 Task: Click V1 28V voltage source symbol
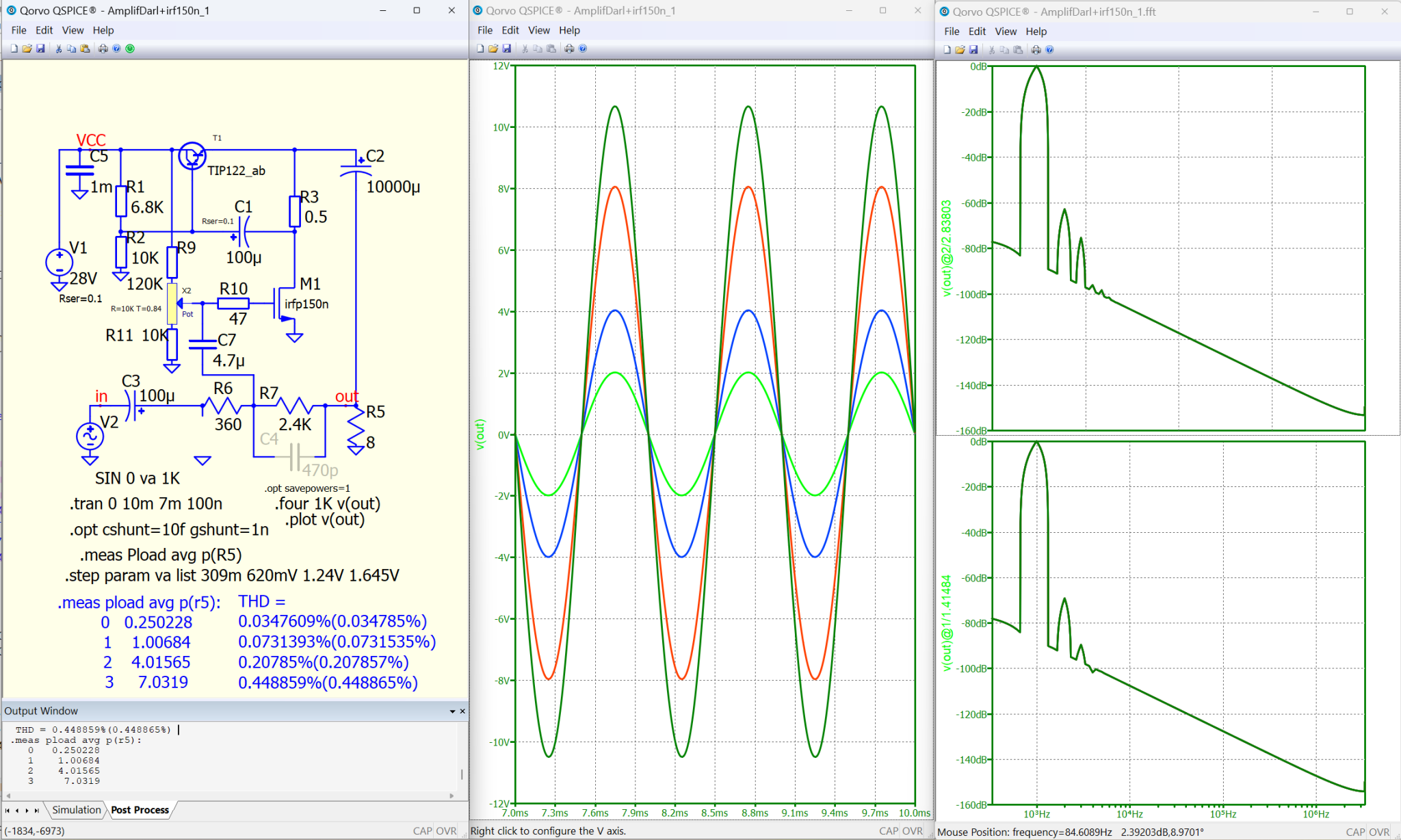tap(60, 262)
